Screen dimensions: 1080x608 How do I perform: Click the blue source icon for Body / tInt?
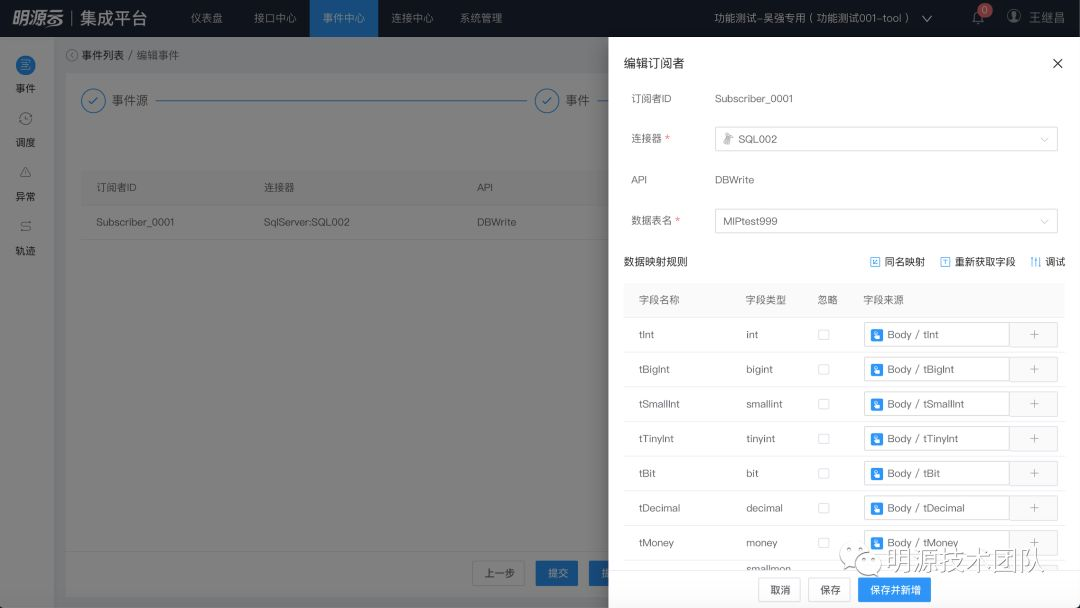[x=877, y=335]
